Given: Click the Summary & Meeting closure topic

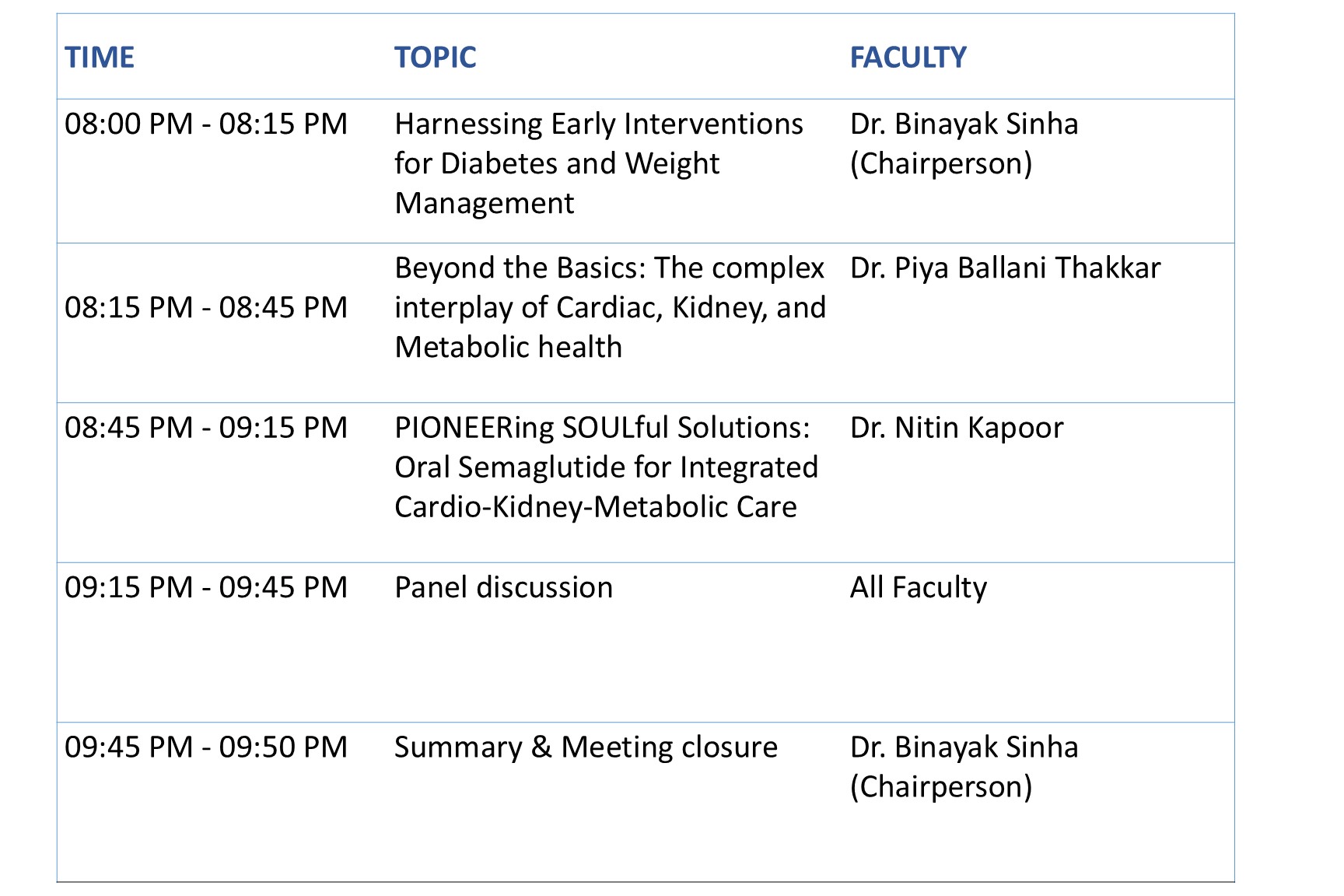Looking at the screenshot, I should pyautogui.click(x=586, y=747).
